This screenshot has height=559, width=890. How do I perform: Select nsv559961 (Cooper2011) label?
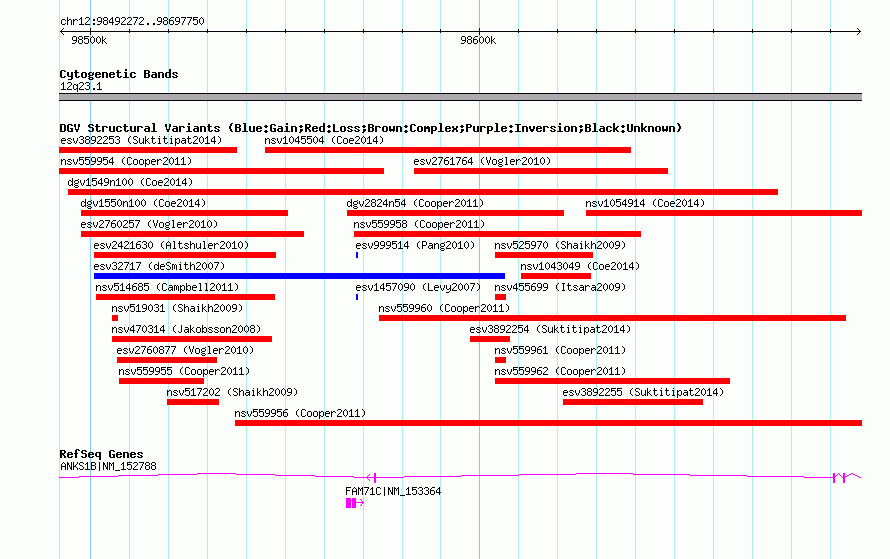pos(560,350)
